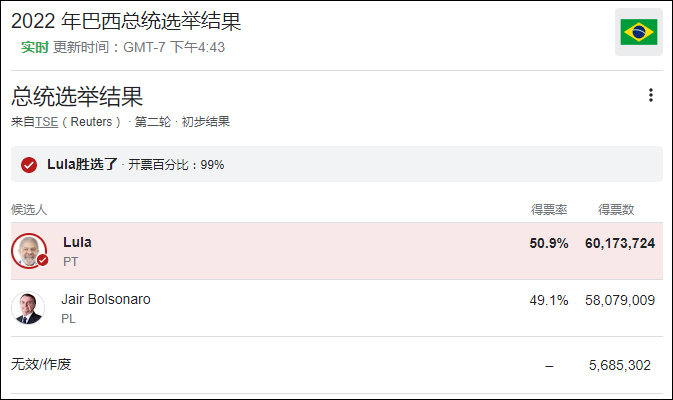Viewport: 673px width, 400px height.
Task: Click the PT party label
Action: tap(70, 261)
